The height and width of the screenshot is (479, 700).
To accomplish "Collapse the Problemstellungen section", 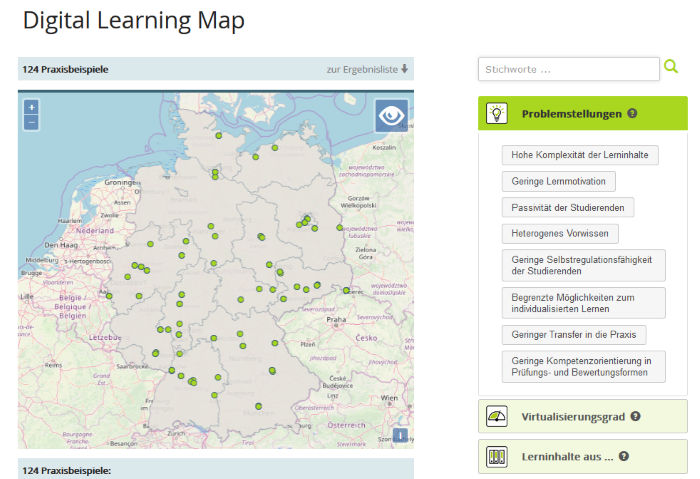I will coord(583,113).
